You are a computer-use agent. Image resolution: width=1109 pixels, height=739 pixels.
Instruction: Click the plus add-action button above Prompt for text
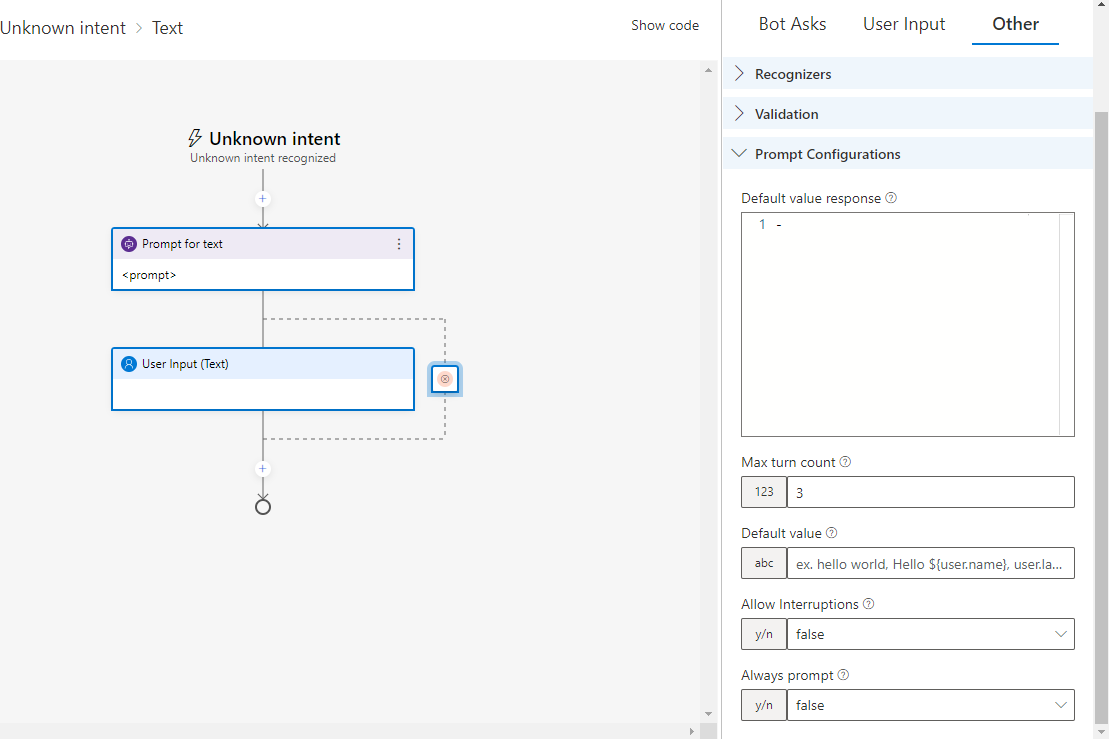262,199
